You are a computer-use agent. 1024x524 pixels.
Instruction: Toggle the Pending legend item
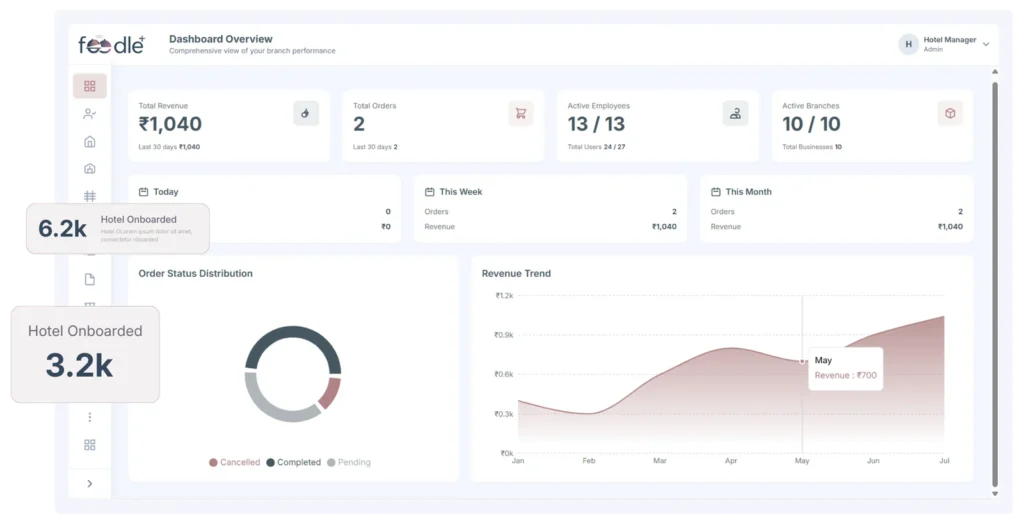tap(348, 462)
